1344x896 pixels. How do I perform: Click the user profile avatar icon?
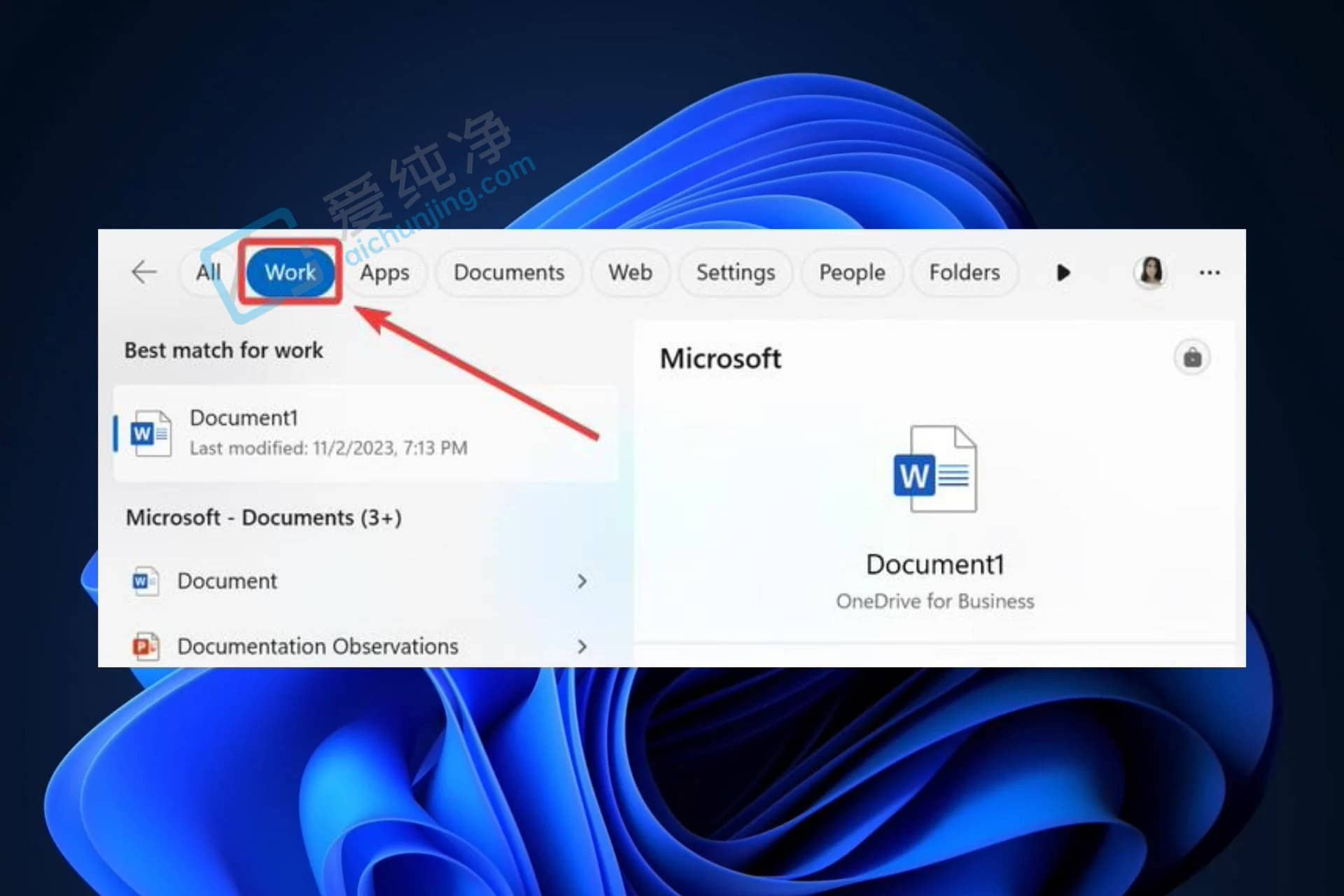(1151, 272)
